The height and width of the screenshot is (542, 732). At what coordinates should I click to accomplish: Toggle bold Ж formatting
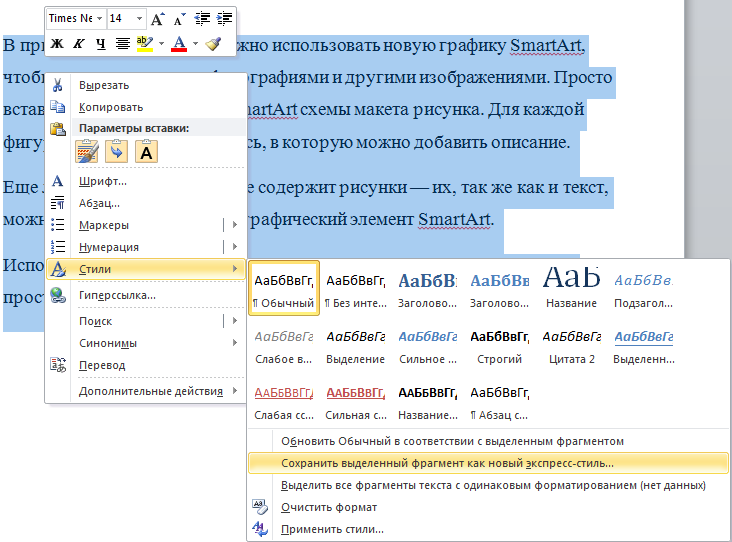(58, 43)
